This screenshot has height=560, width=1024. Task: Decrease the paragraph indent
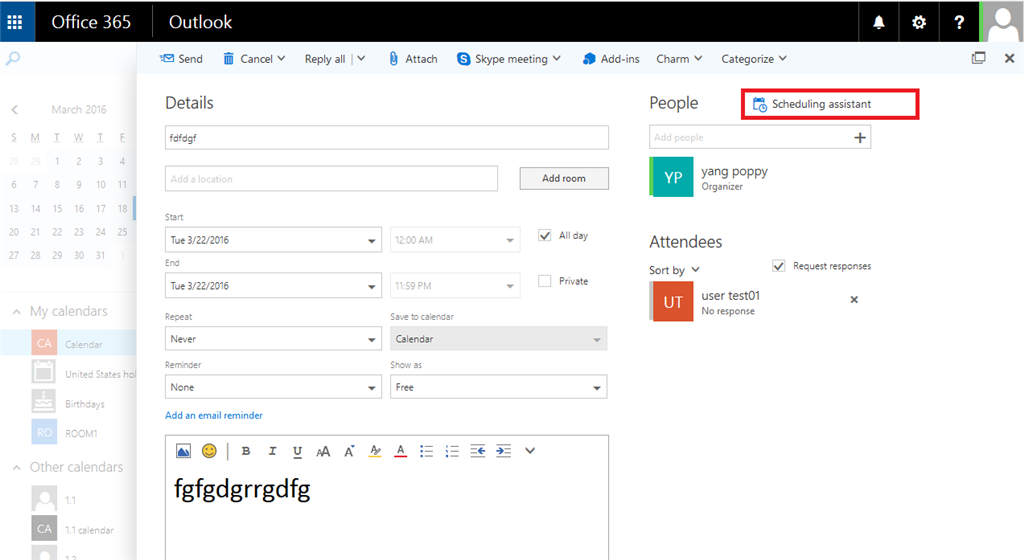(477, 451)
